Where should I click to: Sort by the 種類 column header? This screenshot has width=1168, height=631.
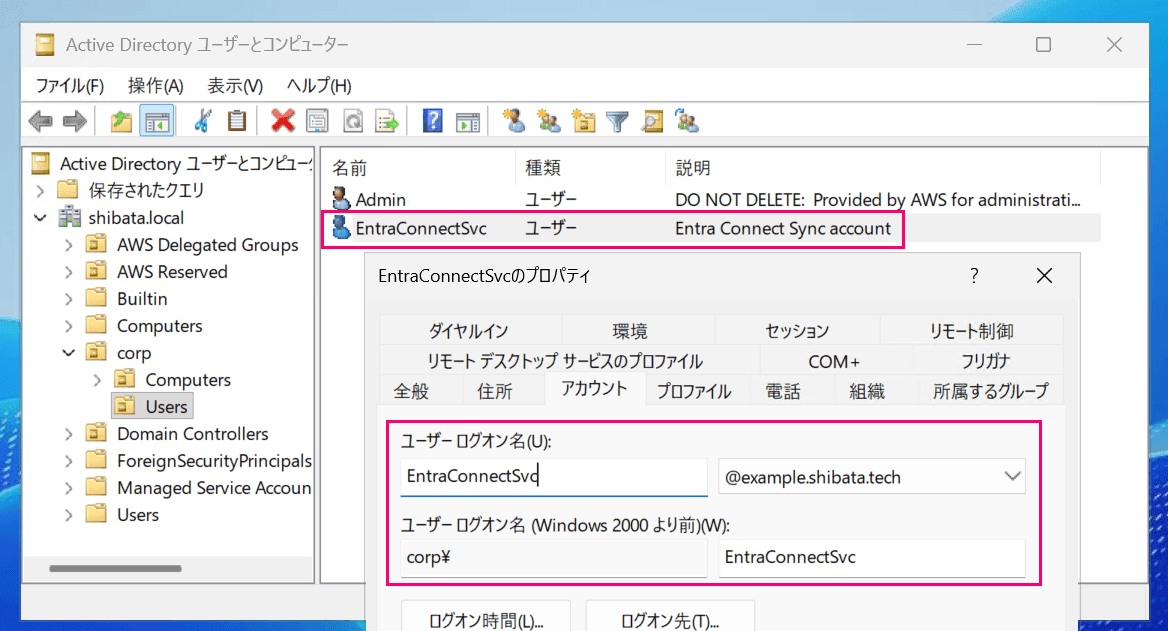click(590, 168)
